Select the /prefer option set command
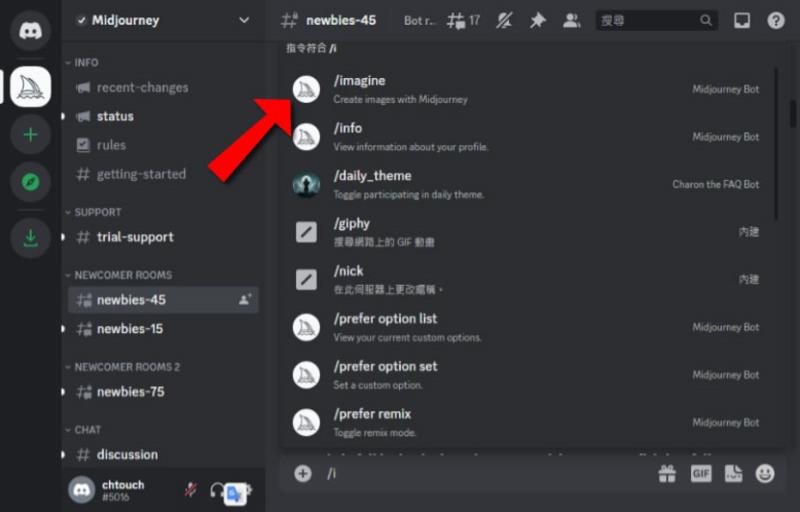Image resolution: width=800 pixels, height=512 pixels. click(x=527, y=375)
